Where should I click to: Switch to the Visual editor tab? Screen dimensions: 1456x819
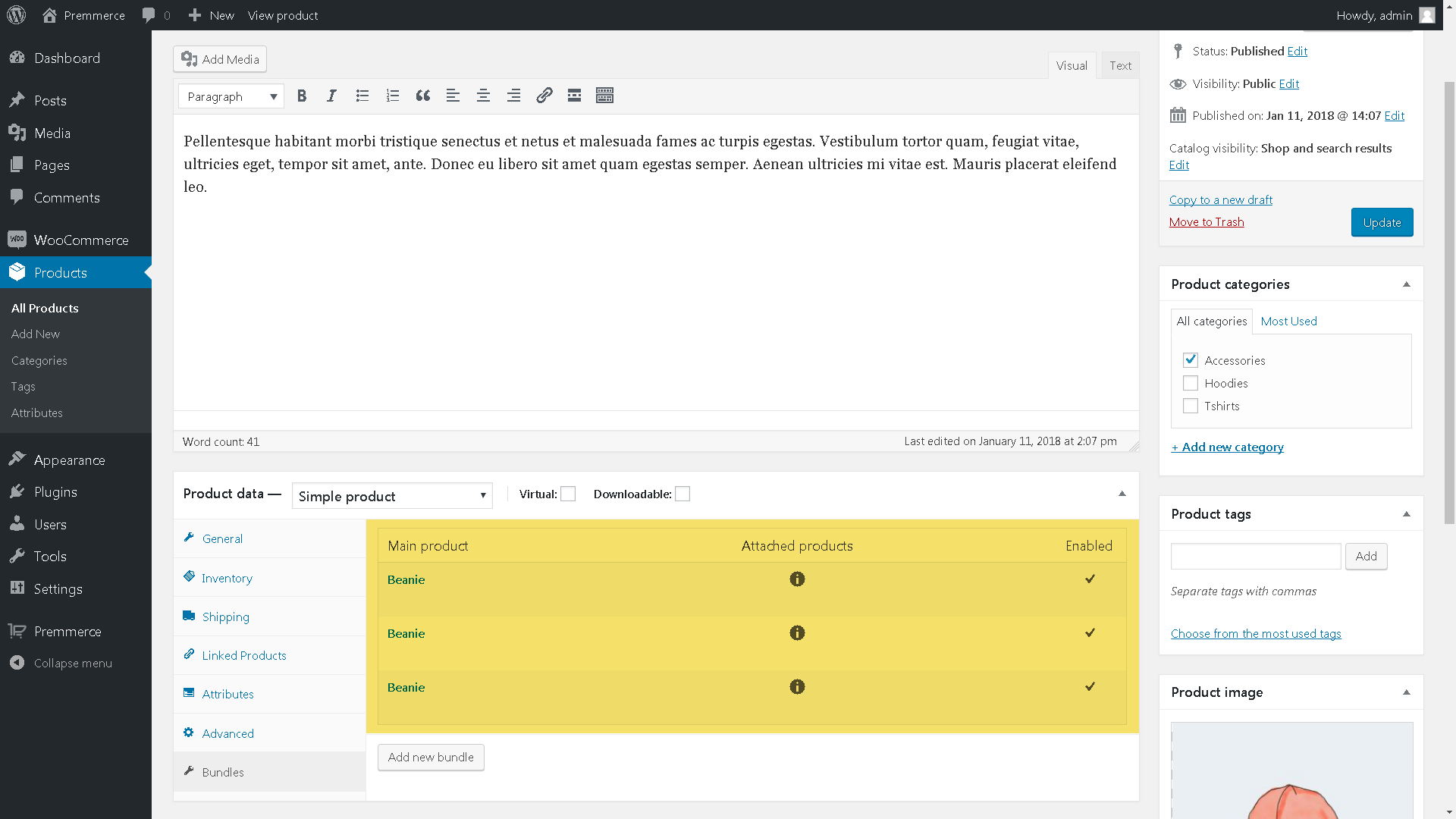tap(1072, 66)
